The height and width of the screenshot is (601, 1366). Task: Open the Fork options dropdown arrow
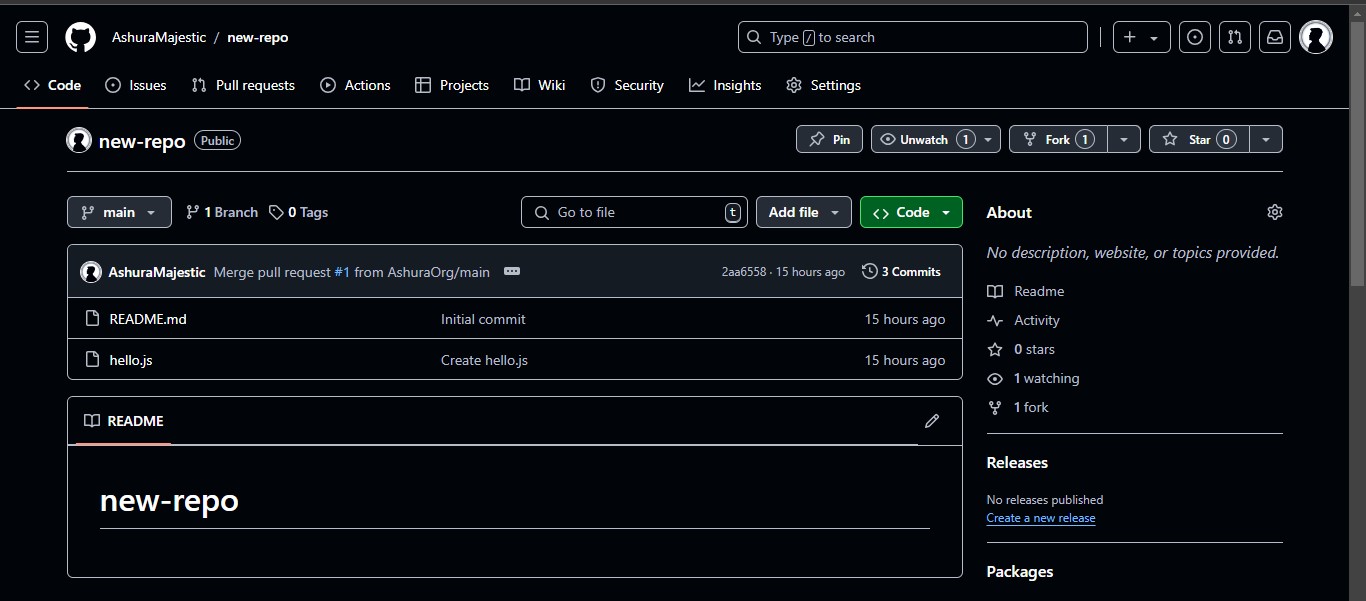1124,140
